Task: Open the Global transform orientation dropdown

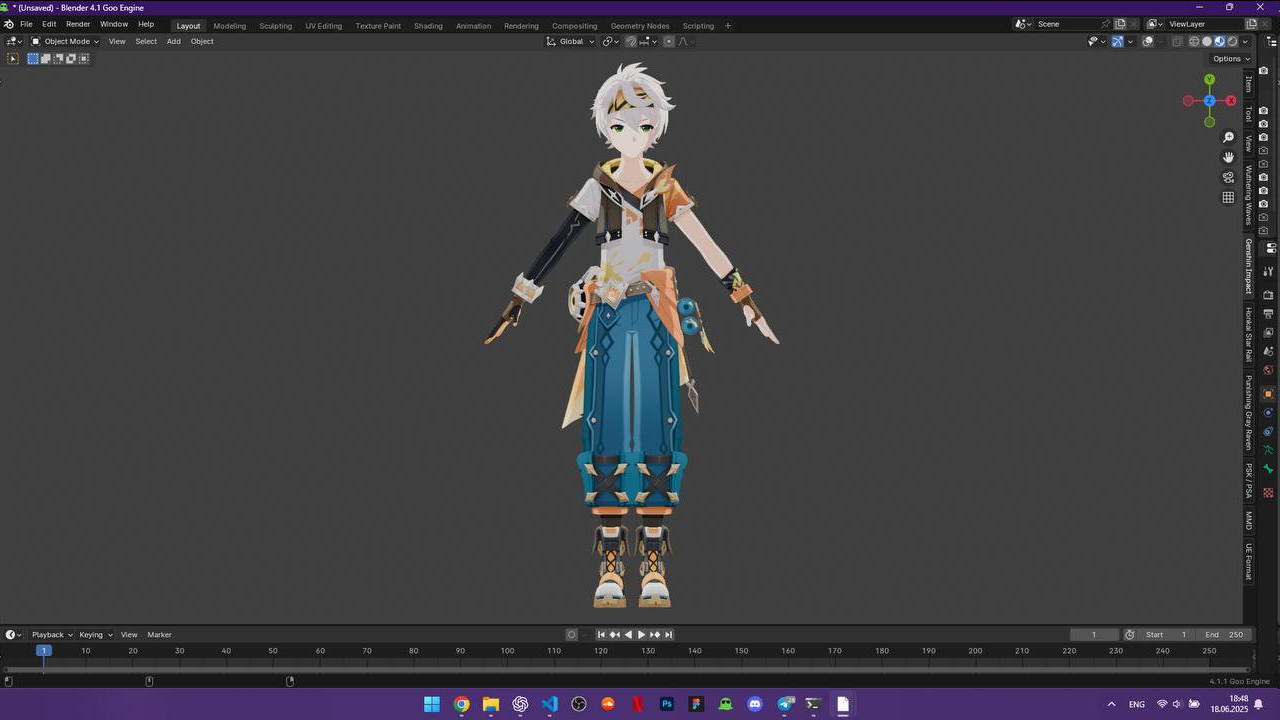Action: pos(571,41)
